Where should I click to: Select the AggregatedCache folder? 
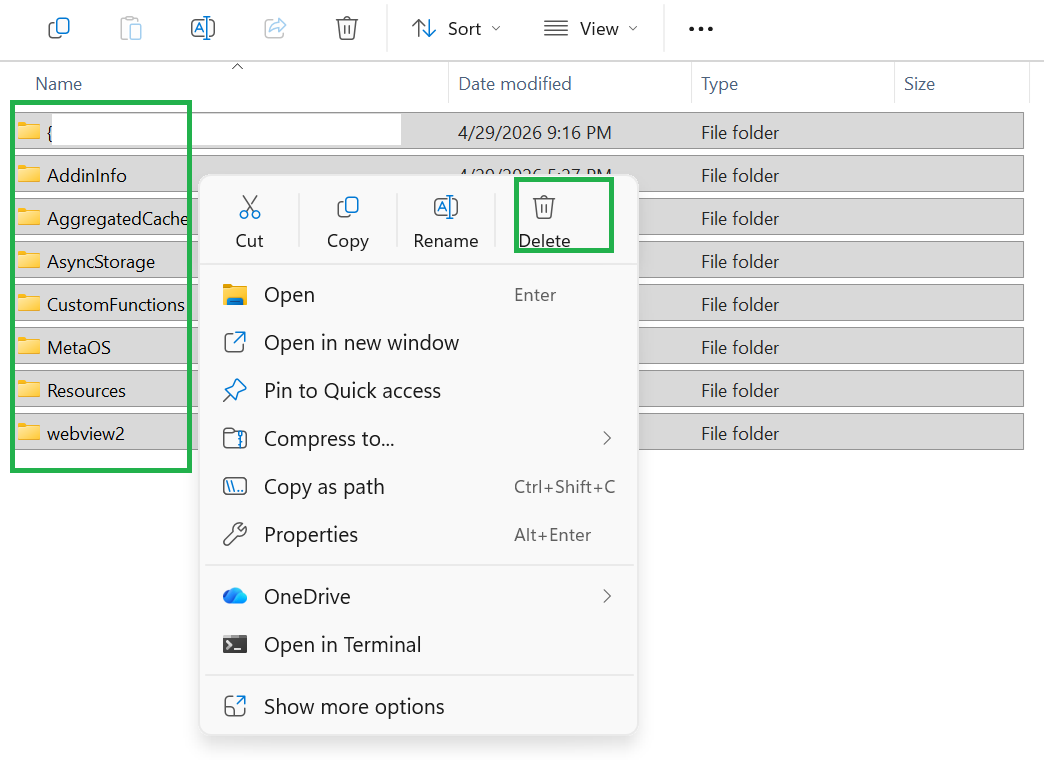118,218
